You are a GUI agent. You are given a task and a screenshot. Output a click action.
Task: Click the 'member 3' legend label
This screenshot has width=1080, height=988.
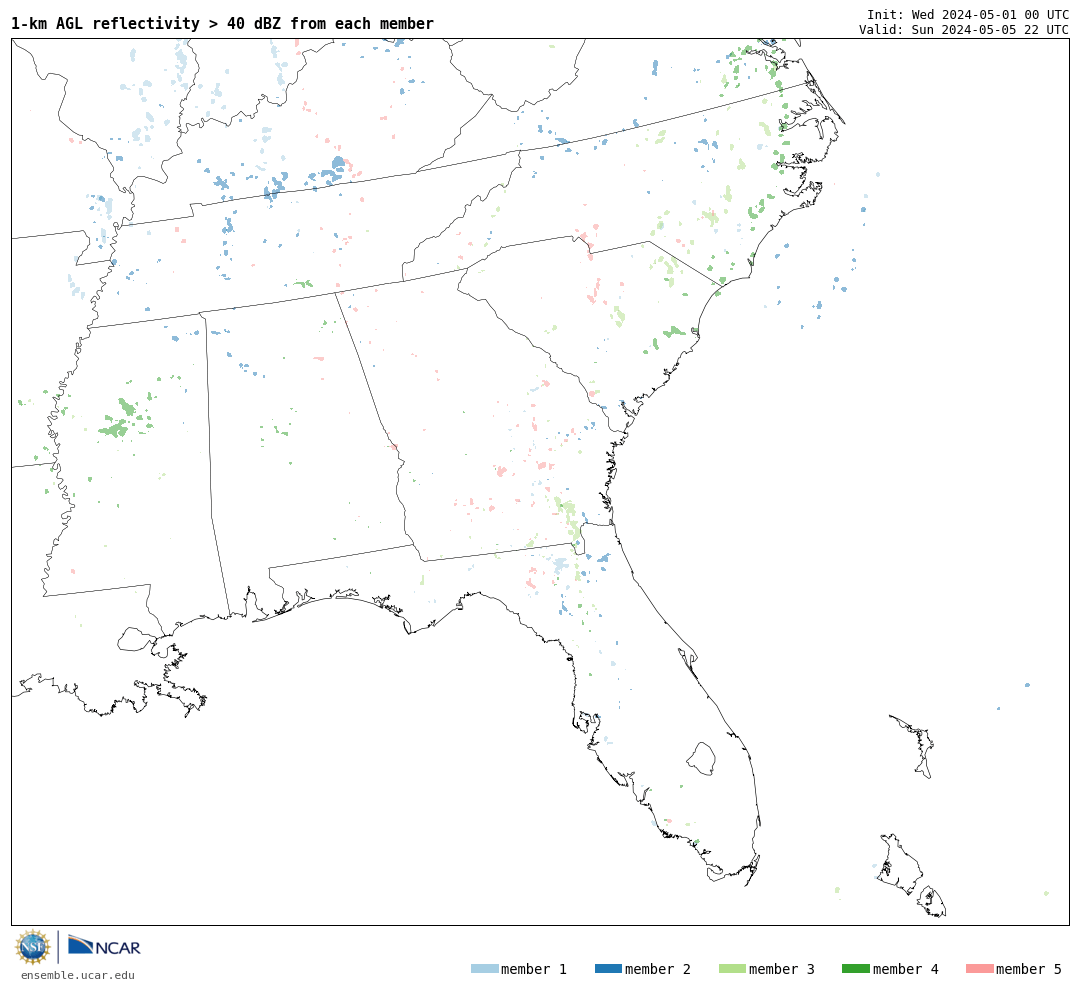[782, 969]
